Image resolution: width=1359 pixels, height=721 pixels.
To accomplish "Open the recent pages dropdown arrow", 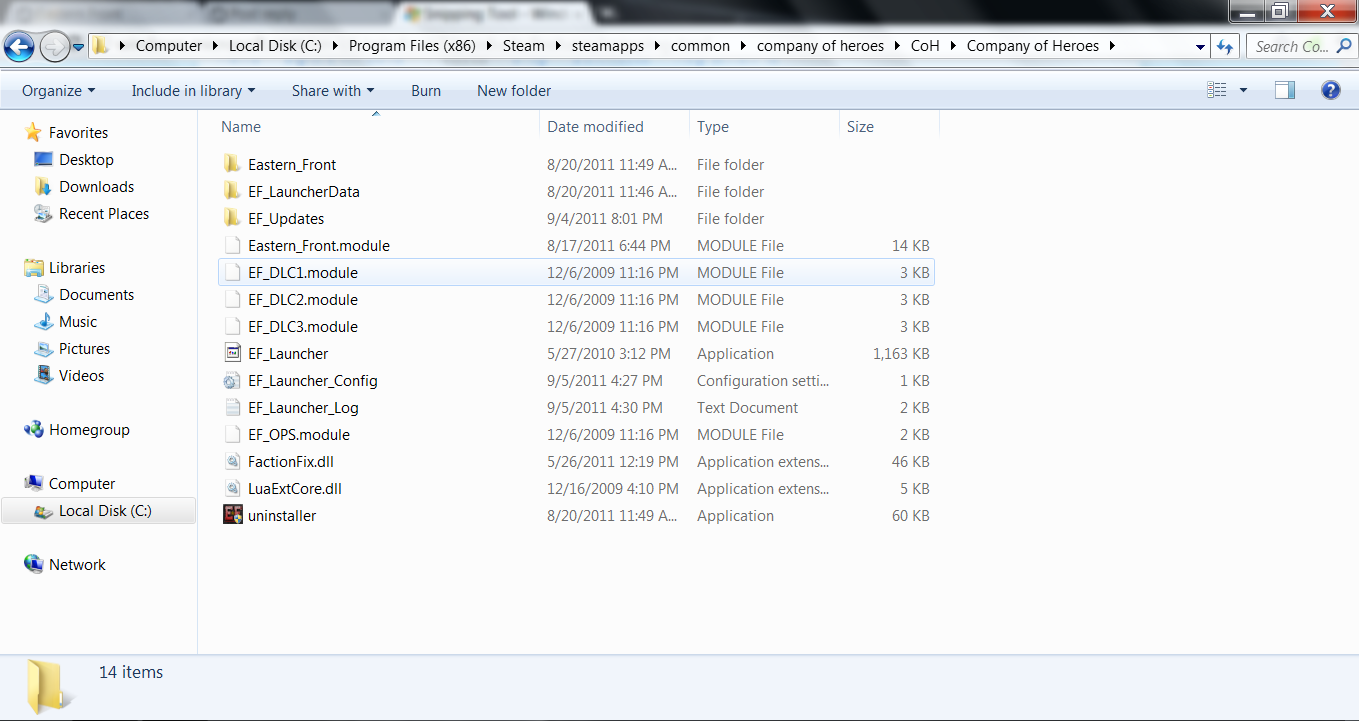I will tap(78, 47).
